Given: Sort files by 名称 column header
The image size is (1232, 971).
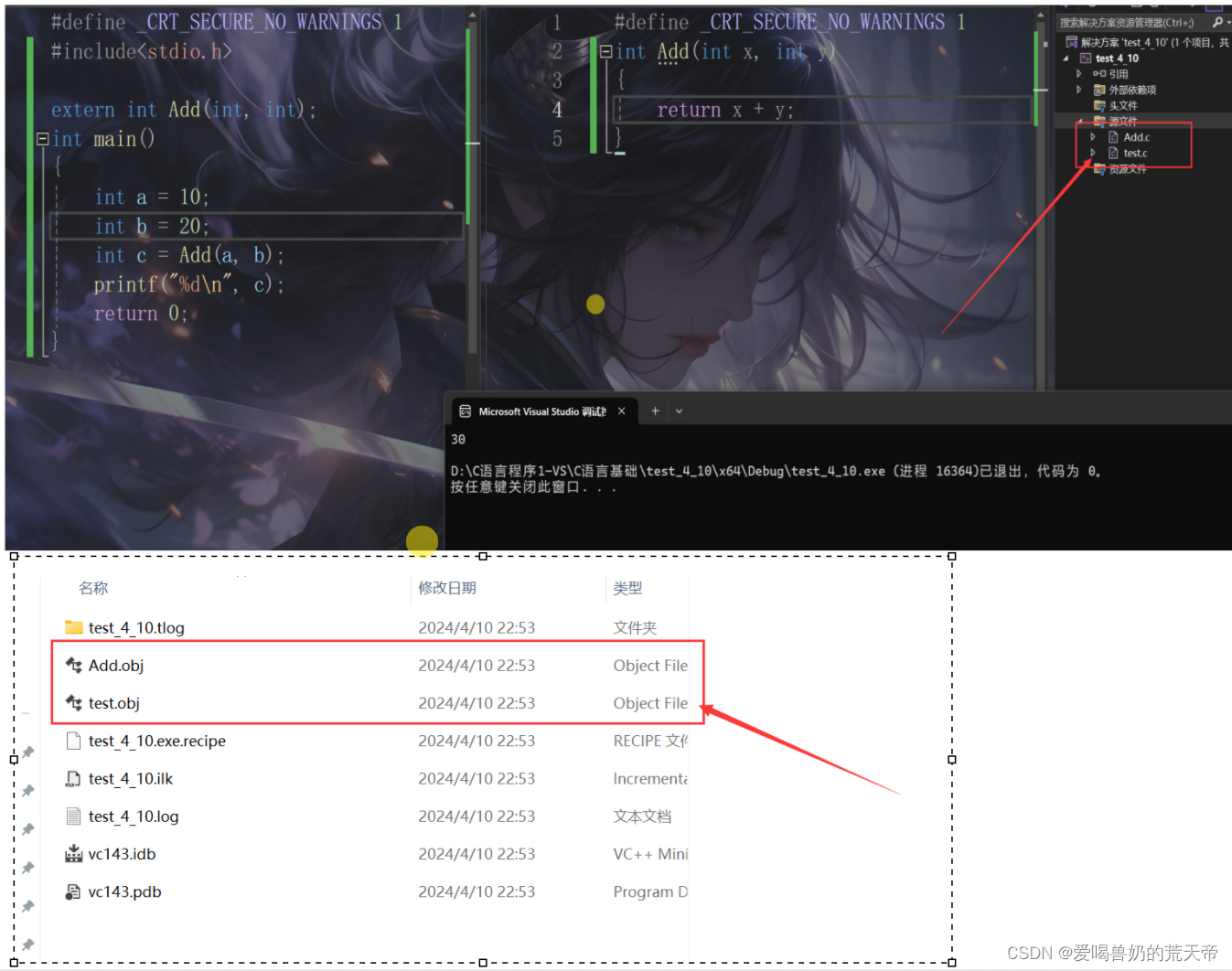Looking at the screenshot, I should [x=93, y=588].
